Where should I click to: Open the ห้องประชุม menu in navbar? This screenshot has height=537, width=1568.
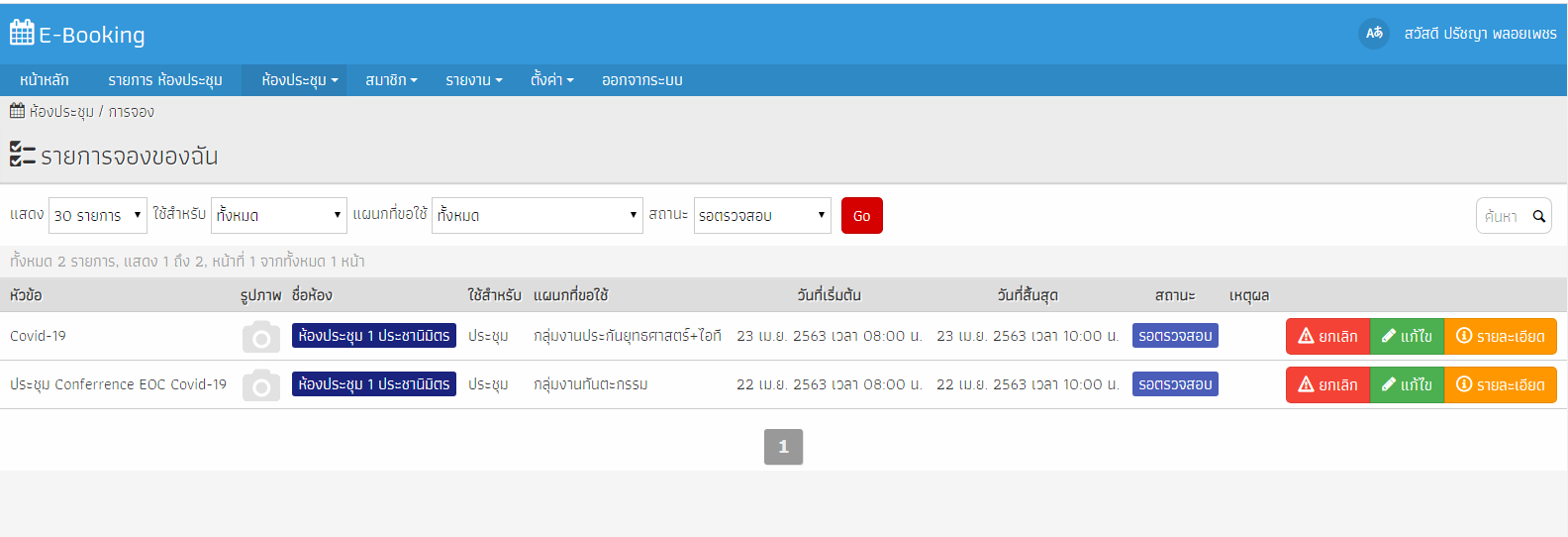pyautogui.click(x=299, y=80)
